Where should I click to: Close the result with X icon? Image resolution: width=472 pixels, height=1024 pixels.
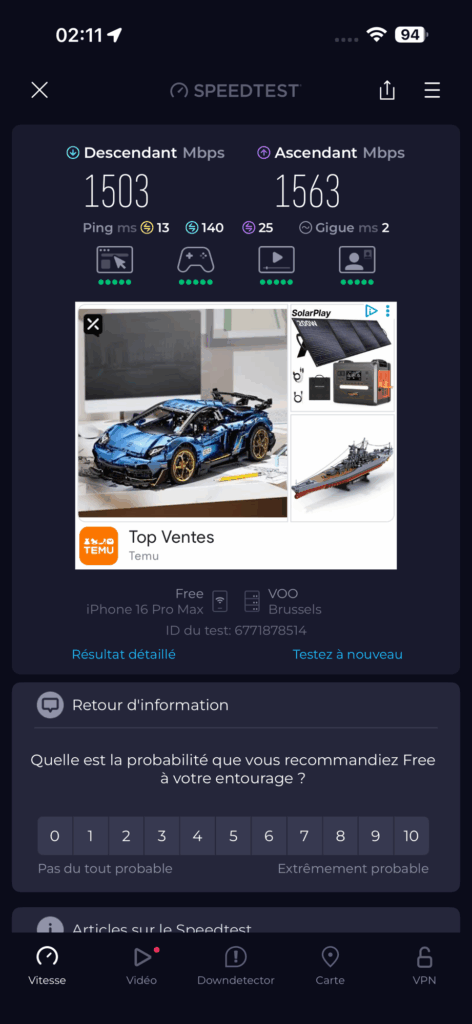coord(40,90)
